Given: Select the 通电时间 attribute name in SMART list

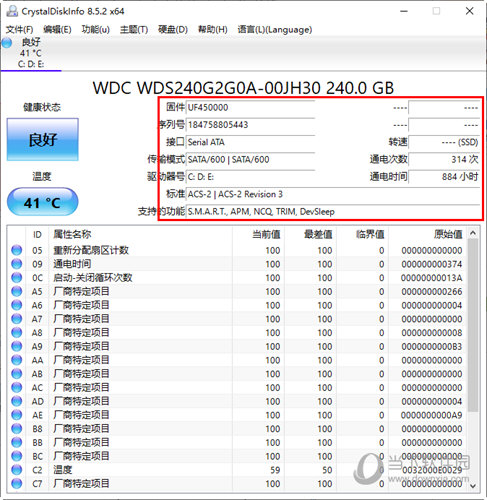Looking at the screenshot, I should pyautogui.click(x=72, y=264).
